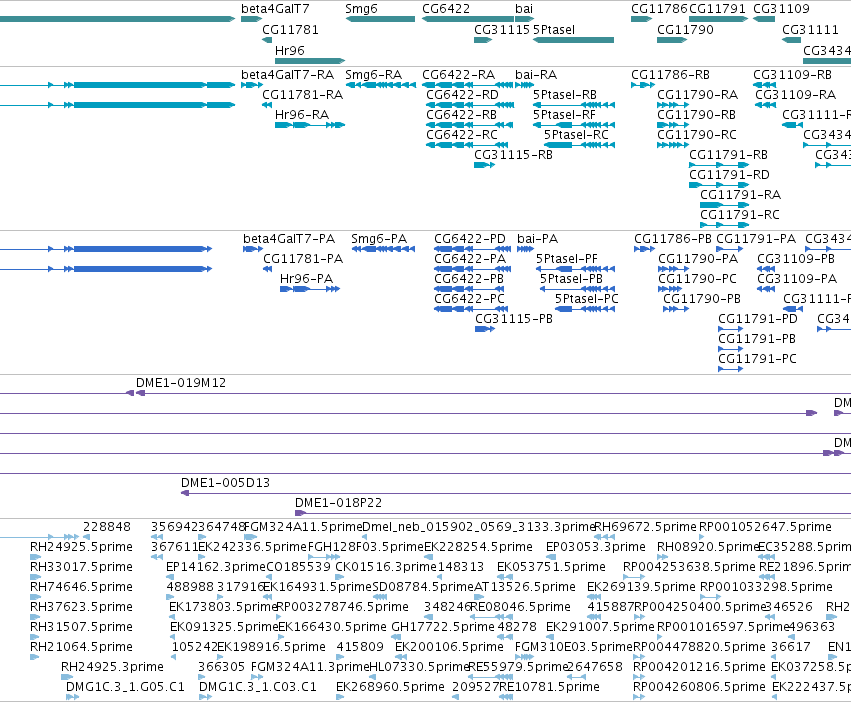This screenshot has height=702, width=851.
Task: Select EST HL07330.5prime
Action: tap(419, 667)
